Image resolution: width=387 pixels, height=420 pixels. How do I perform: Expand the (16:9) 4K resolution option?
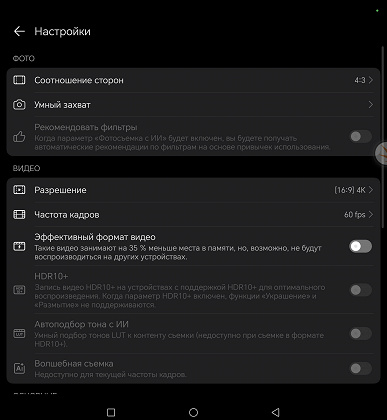353,190
